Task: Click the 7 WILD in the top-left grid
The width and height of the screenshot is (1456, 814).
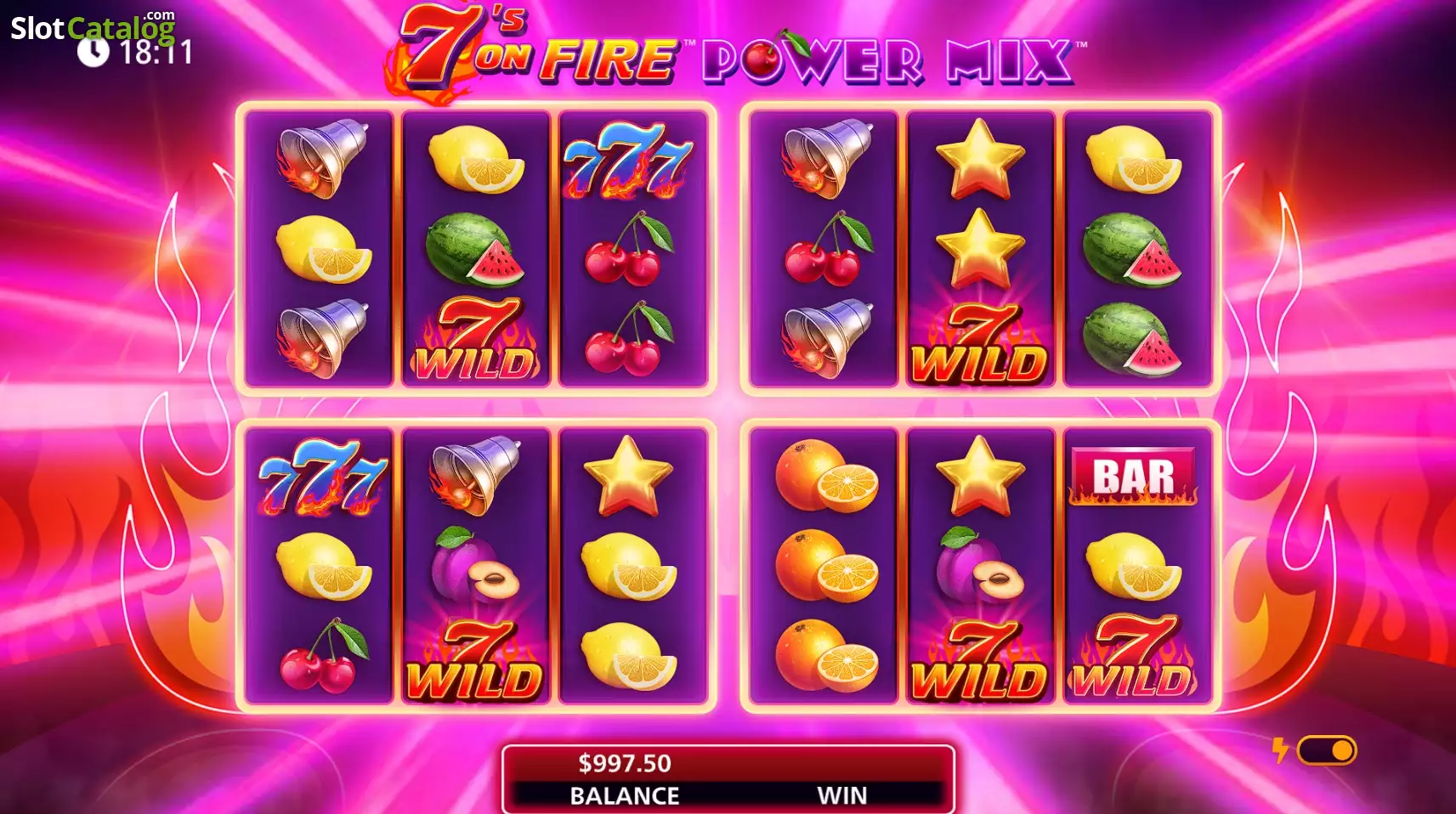Action: click(475, 338)
